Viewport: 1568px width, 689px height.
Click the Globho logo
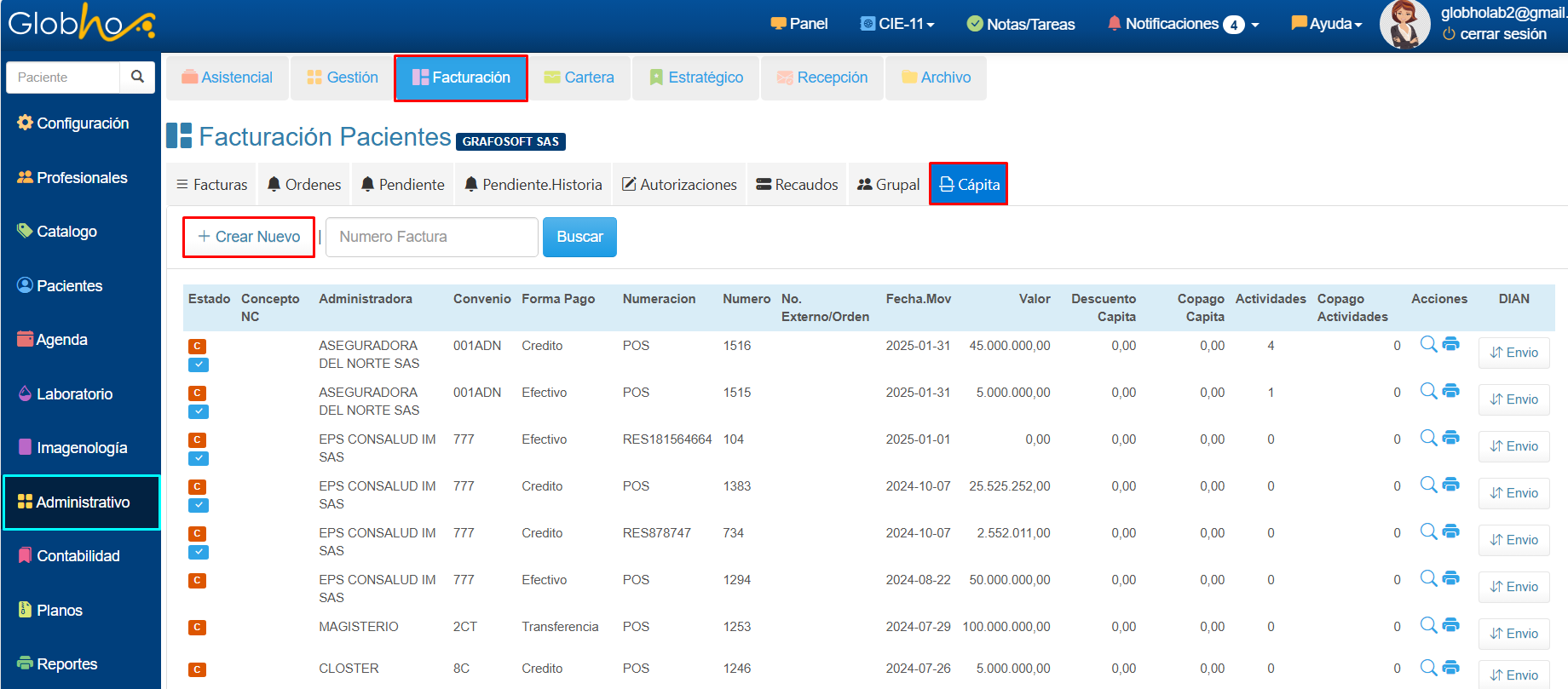pos(81,23)
